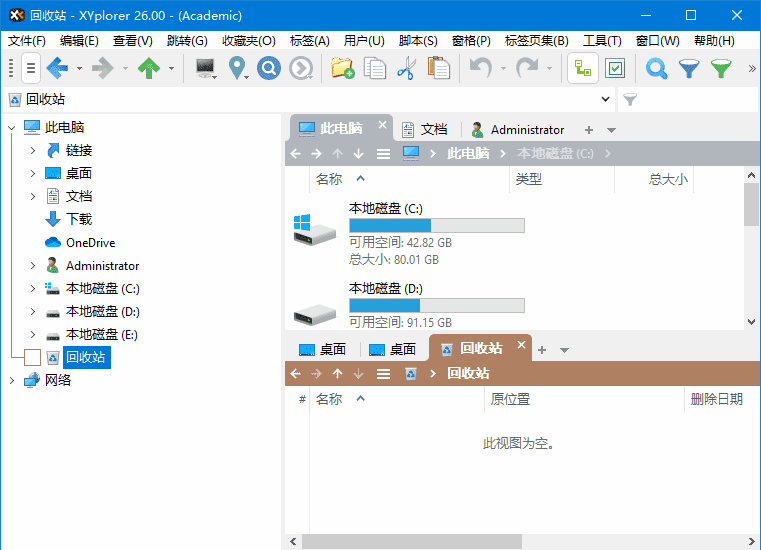Add a new tab in upper pane
This screenshot has height=550, width=761.
(589, 130)
